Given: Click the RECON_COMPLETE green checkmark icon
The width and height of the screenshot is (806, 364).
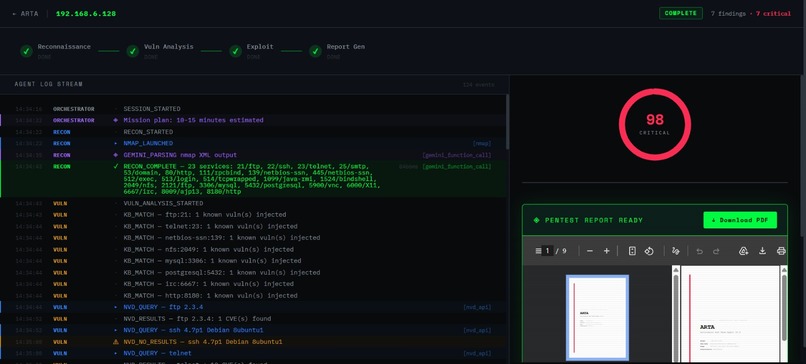Looking at the screenshot, I should pos(116,167).
